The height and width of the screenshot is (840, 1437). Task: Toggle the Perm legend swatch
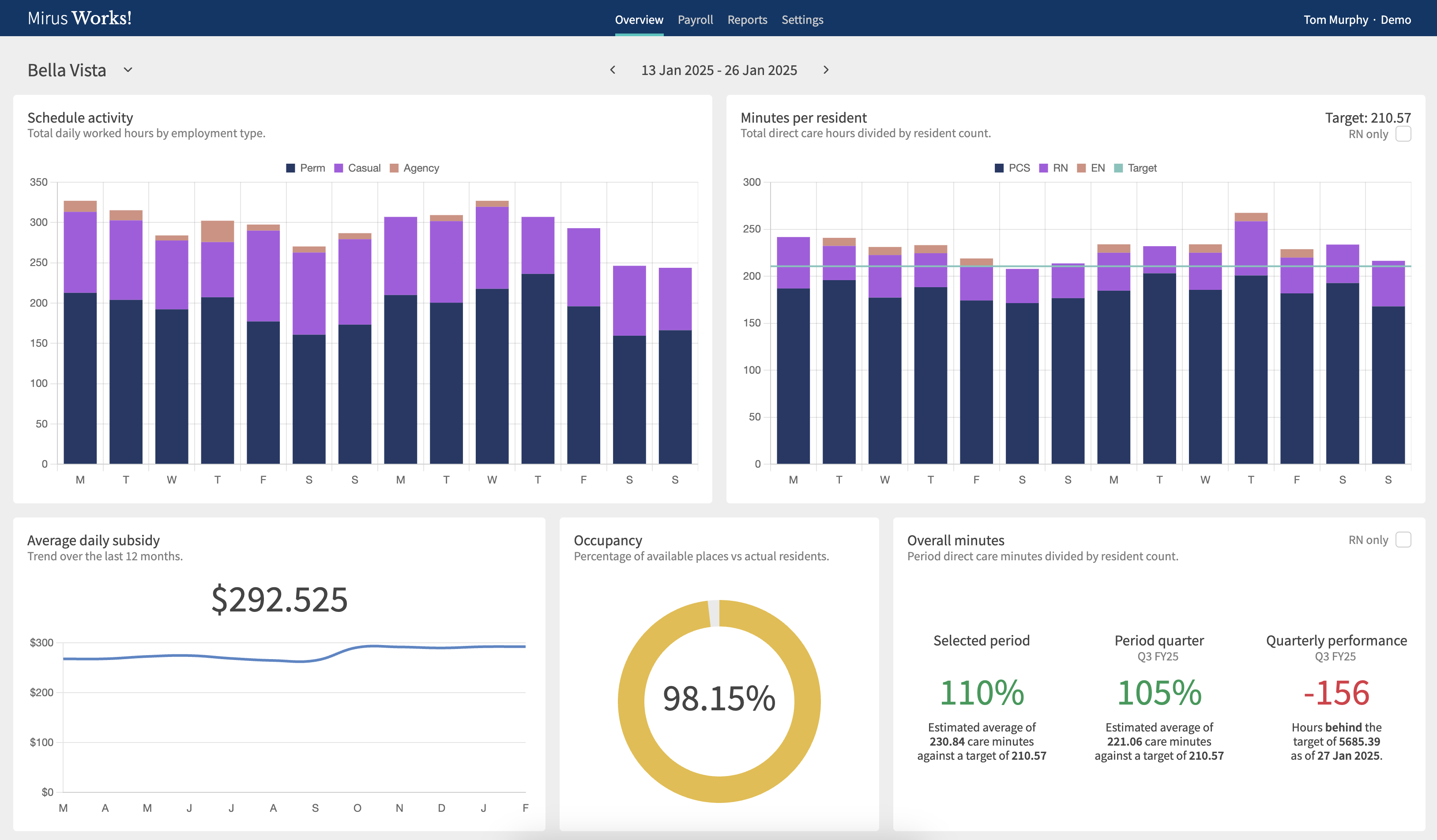(290, 168)
